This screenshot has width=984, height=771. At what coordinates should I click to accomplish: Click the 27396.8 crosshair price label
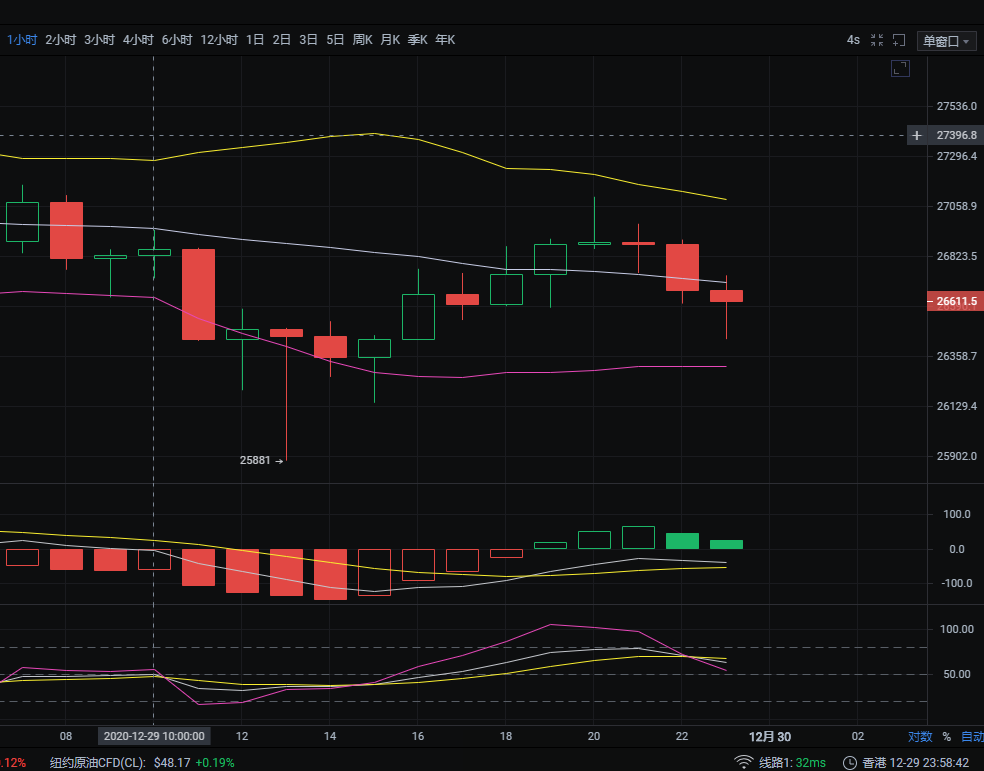956,136
